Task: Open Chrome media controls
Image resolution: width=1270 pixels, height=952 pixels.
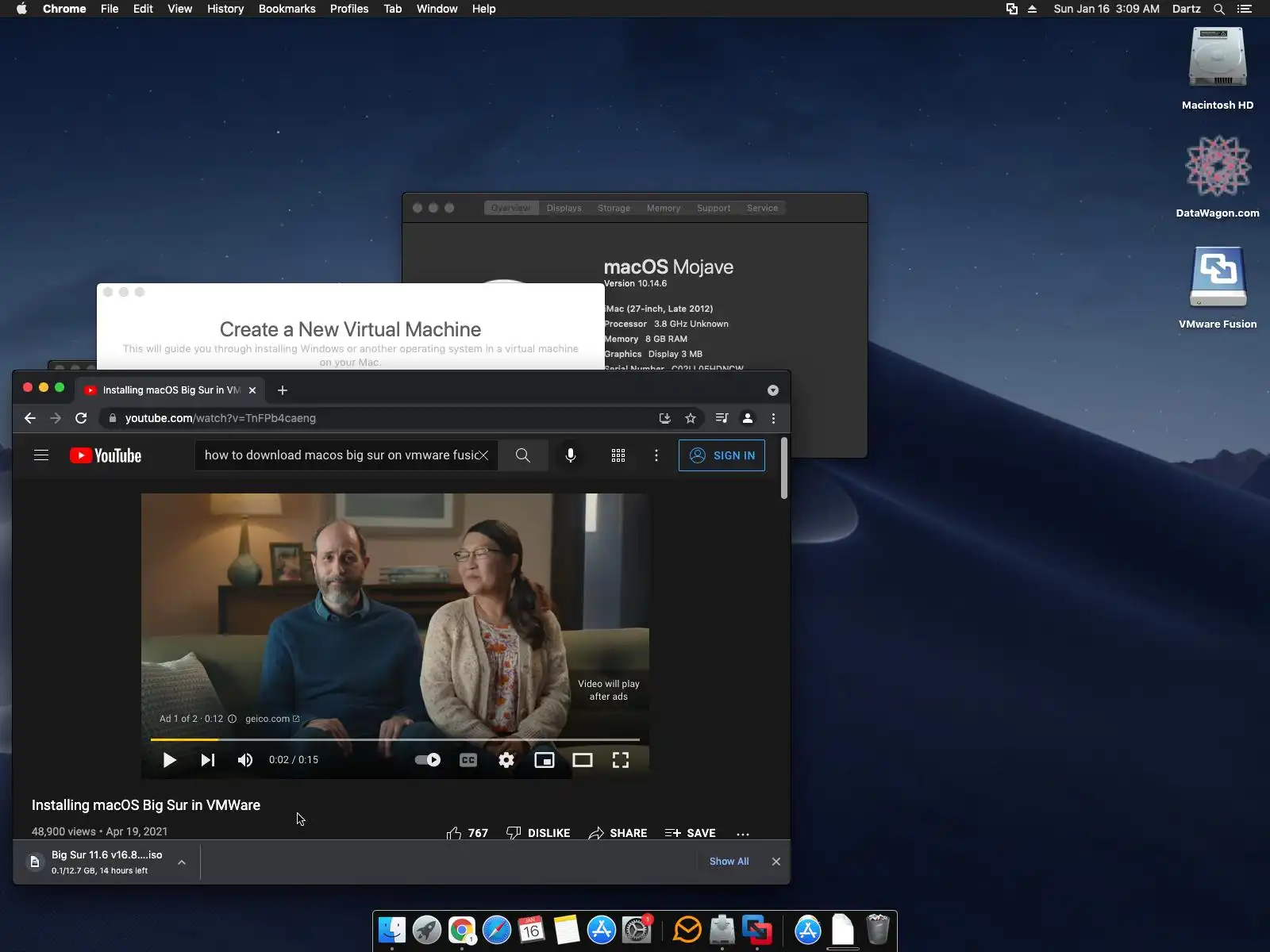Action: 722,418
